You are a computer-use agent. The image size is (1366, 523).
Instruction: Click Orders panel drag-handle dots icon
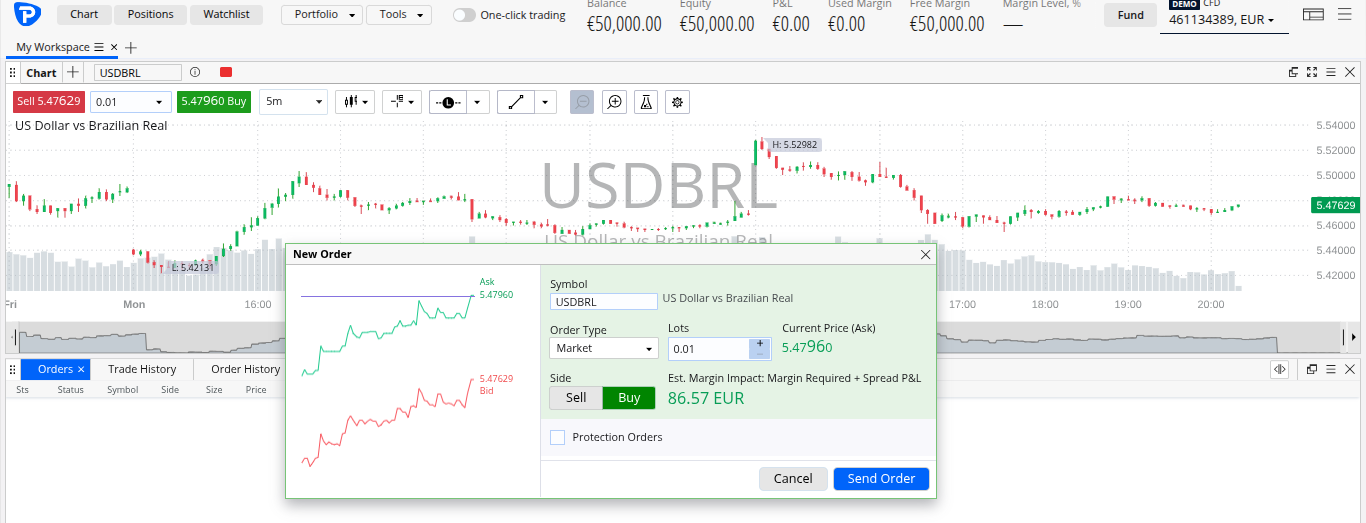point(13,369)
